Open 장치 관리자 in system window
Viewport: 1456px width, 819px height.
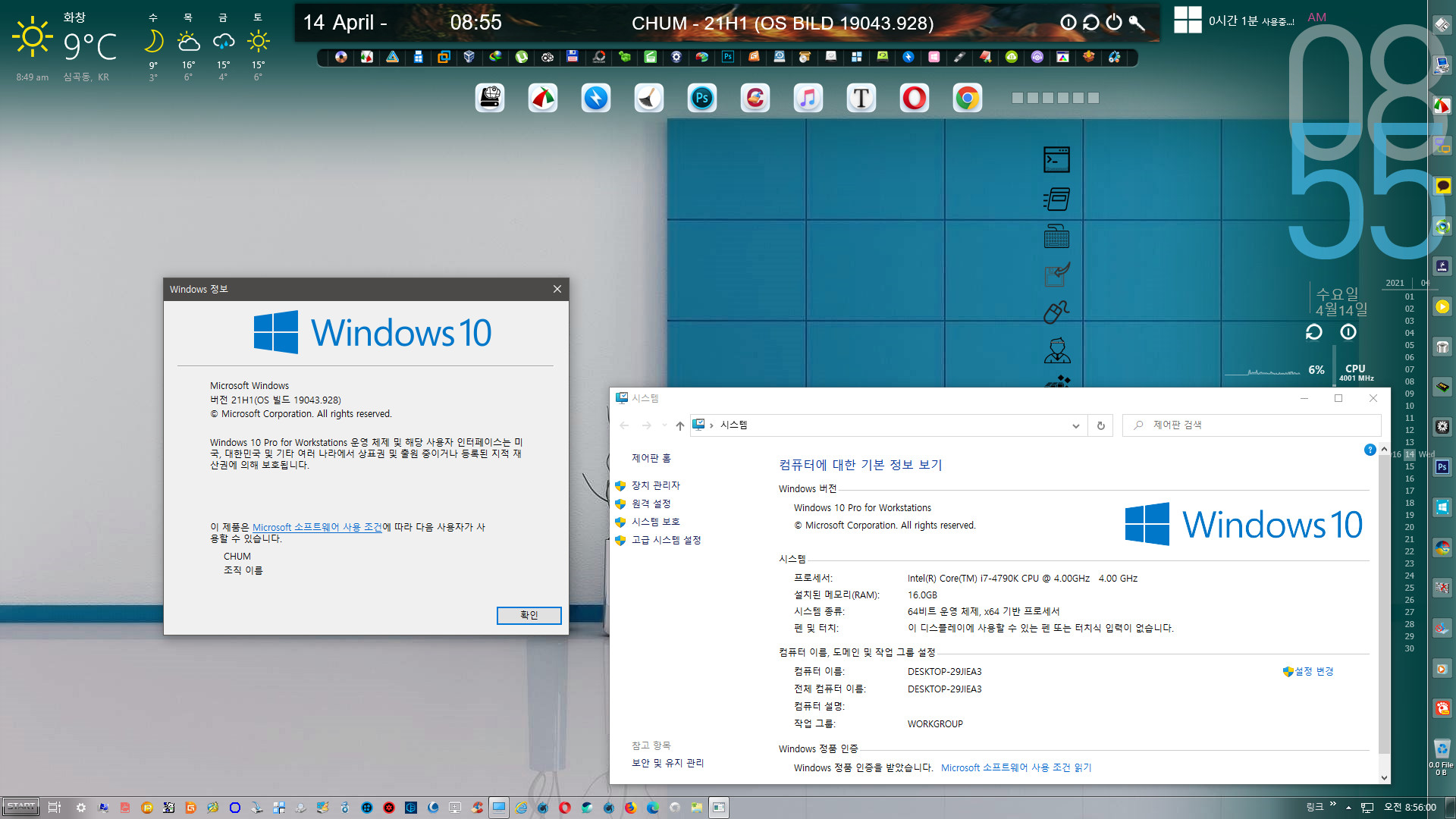coord(655,485)
